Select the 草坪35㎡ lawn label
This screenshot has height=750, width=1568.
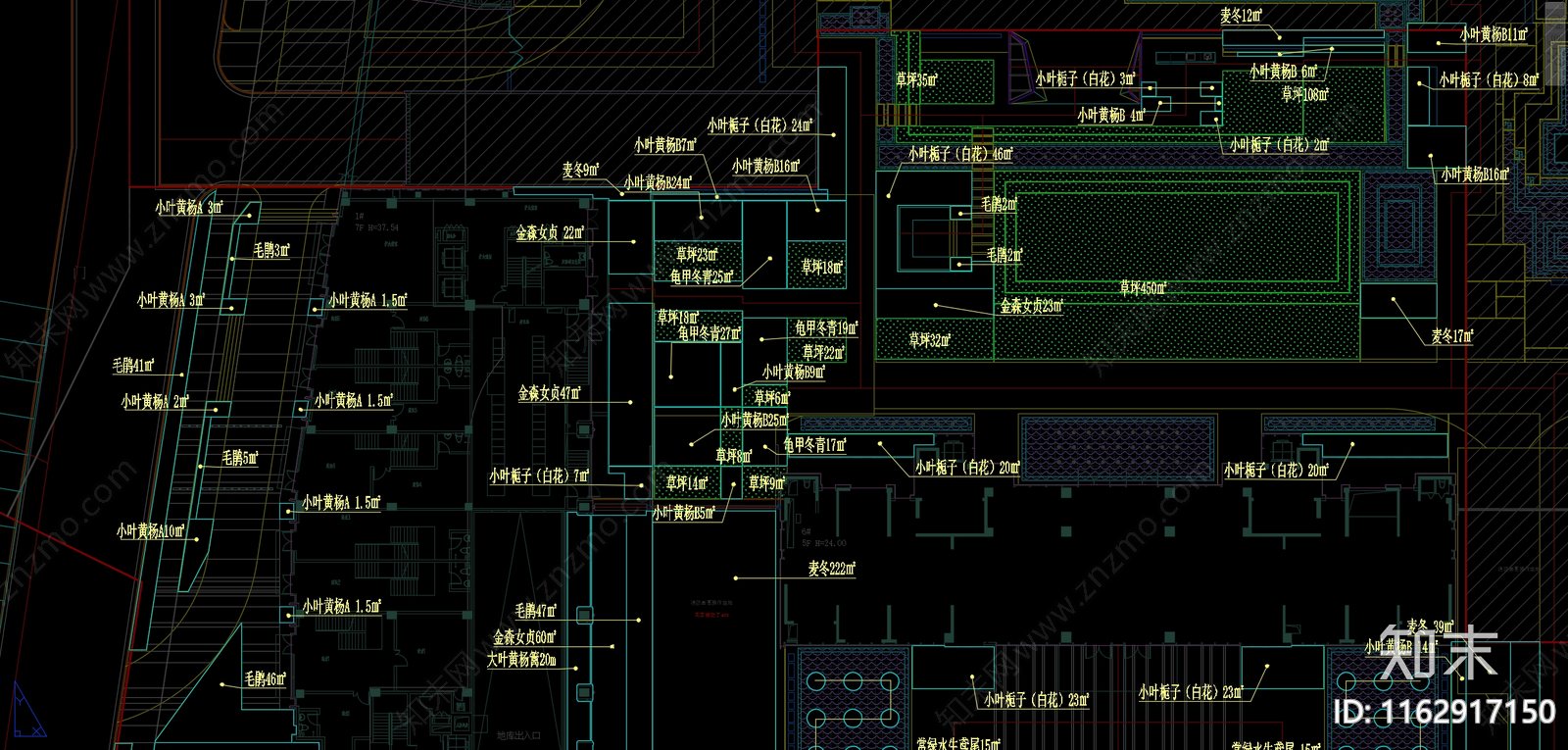pos(916,79)
